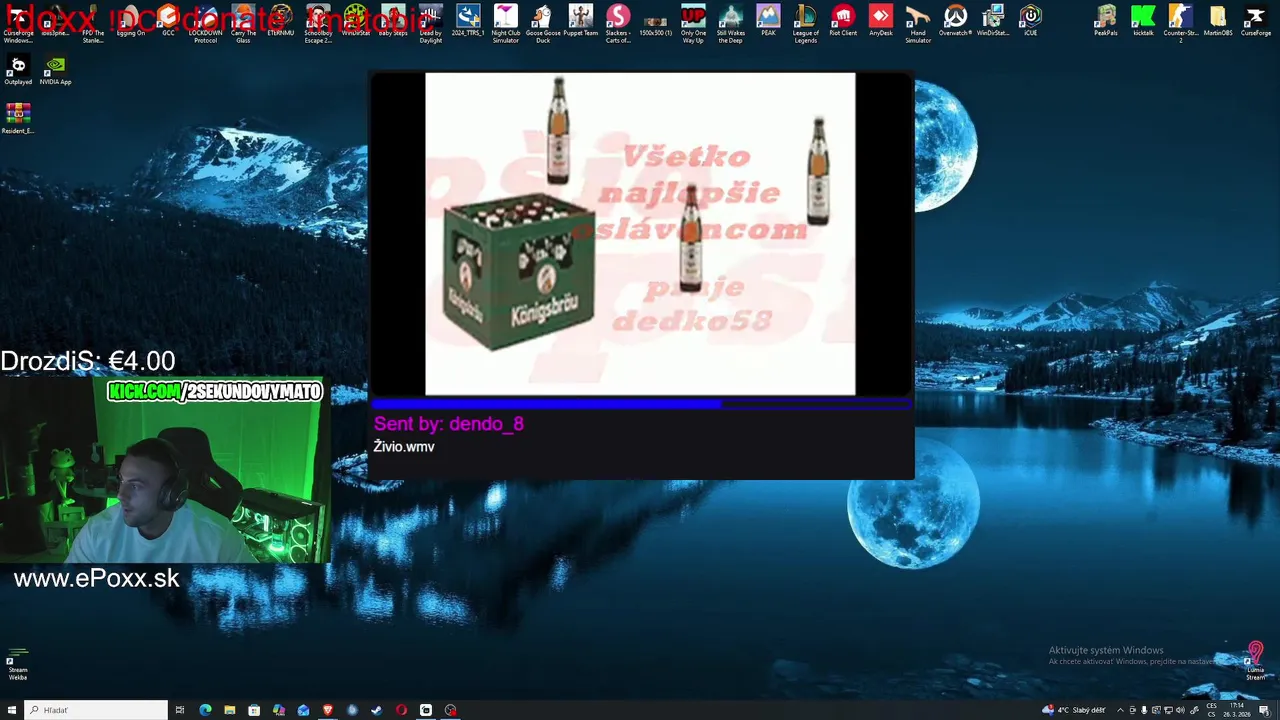Open notification center on taskbar

click(x=1265, y=710)
